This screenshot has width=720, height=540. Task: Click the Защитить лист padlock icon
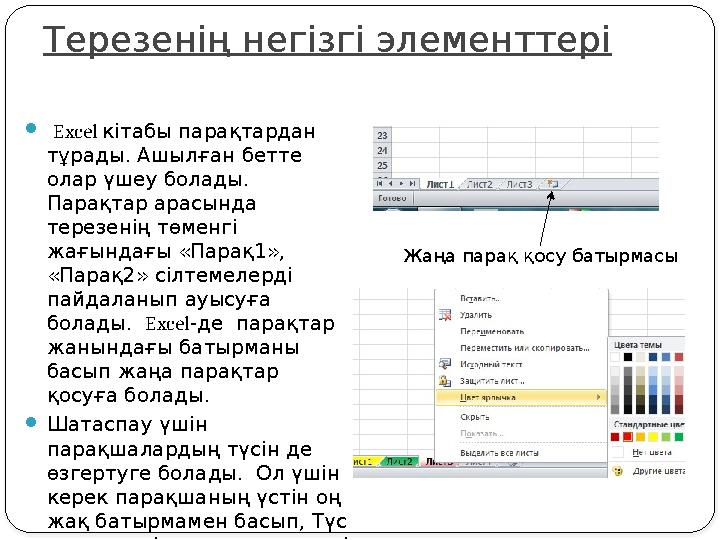coord(444,380)
